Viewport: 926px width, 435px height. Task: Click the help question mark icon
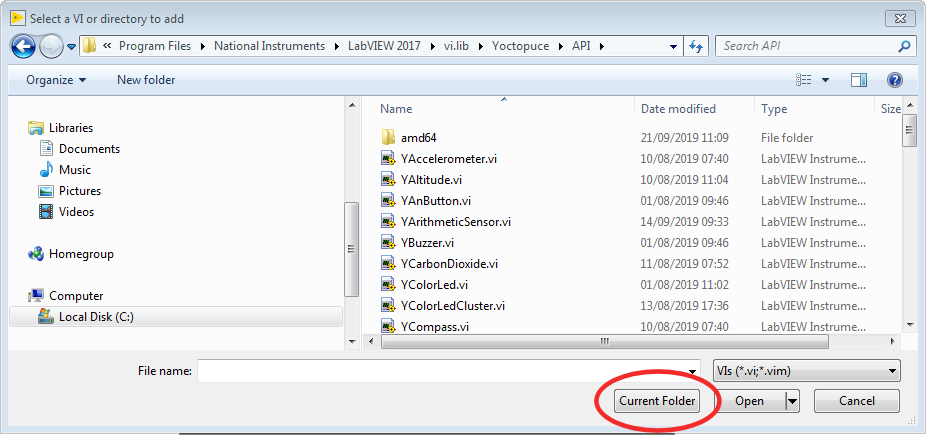pos(895,80)
